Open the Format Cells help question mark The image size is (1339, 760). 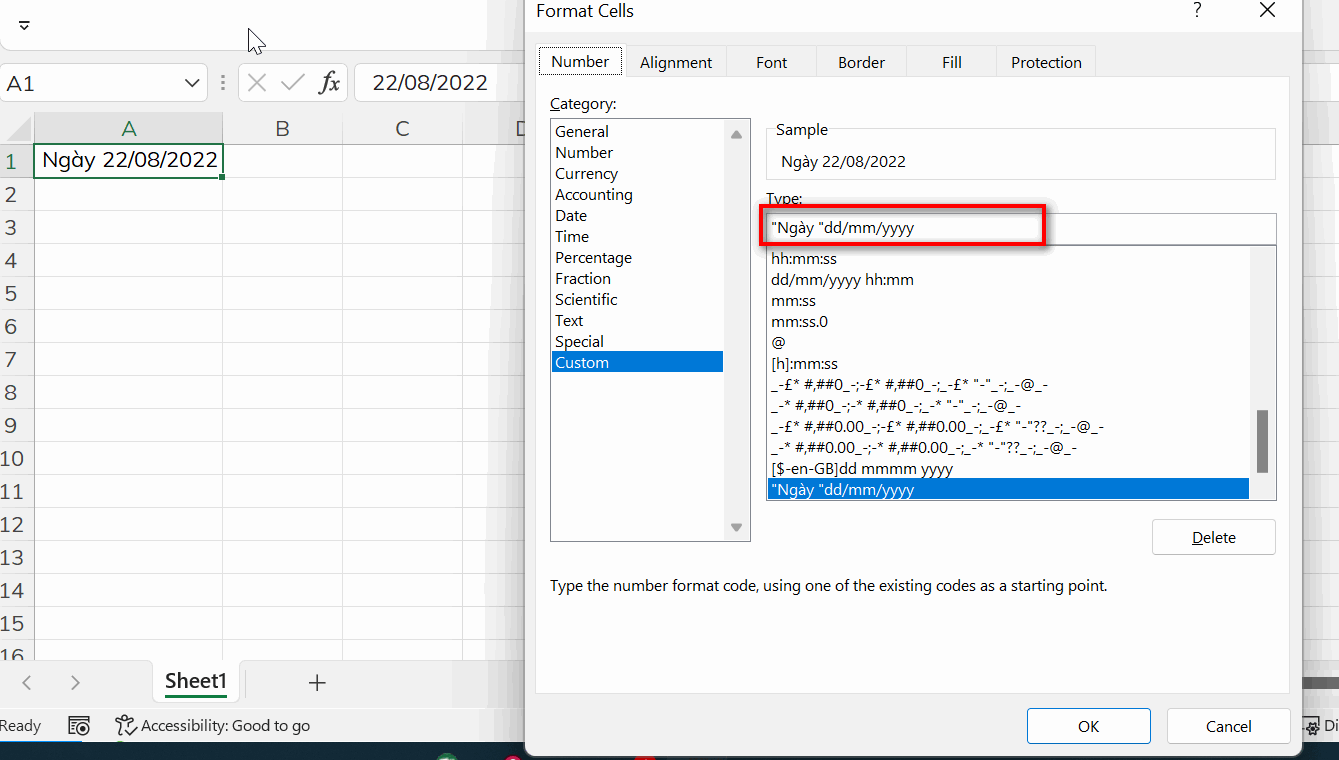(1197, 11)
